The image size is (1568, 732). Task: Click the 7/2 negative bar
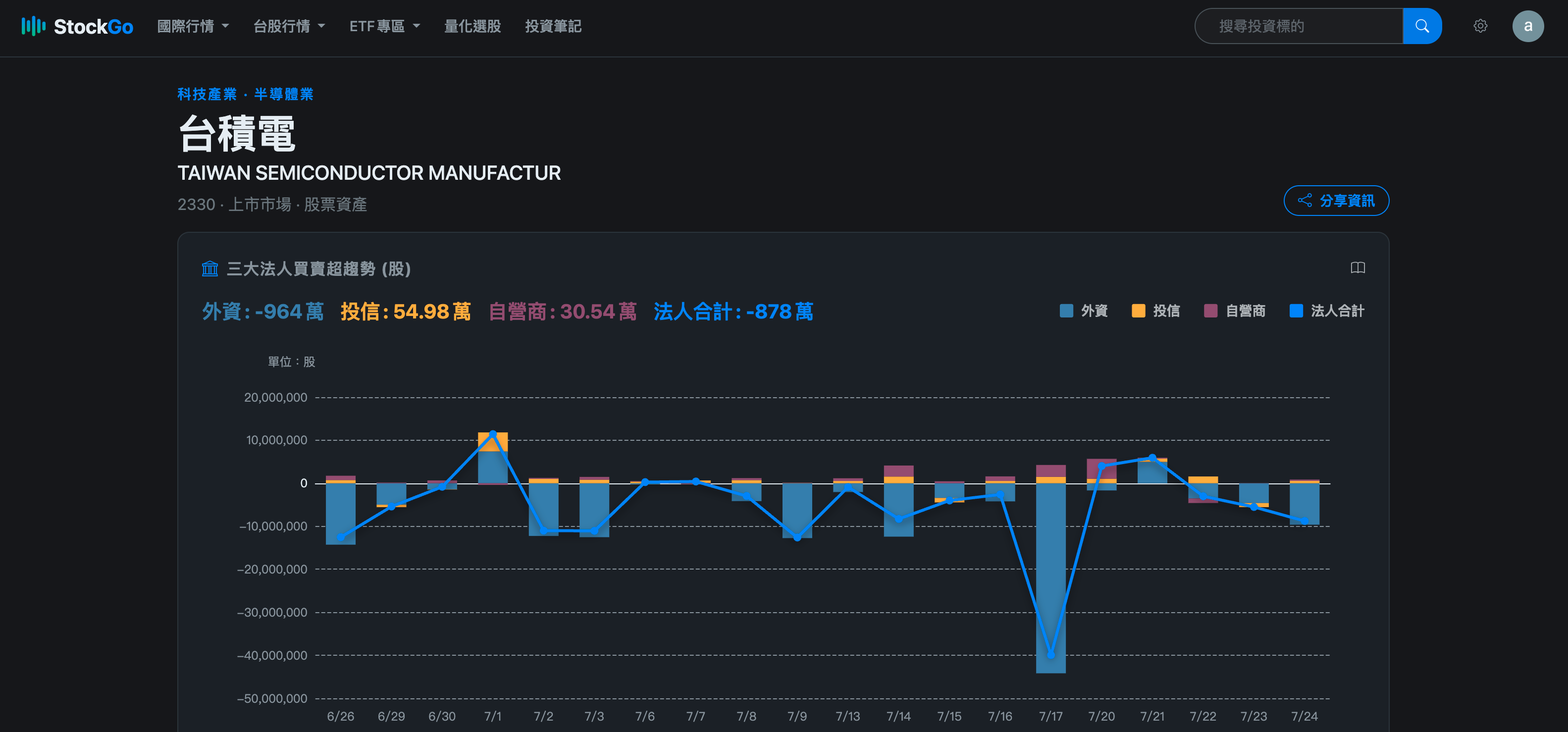544,509
